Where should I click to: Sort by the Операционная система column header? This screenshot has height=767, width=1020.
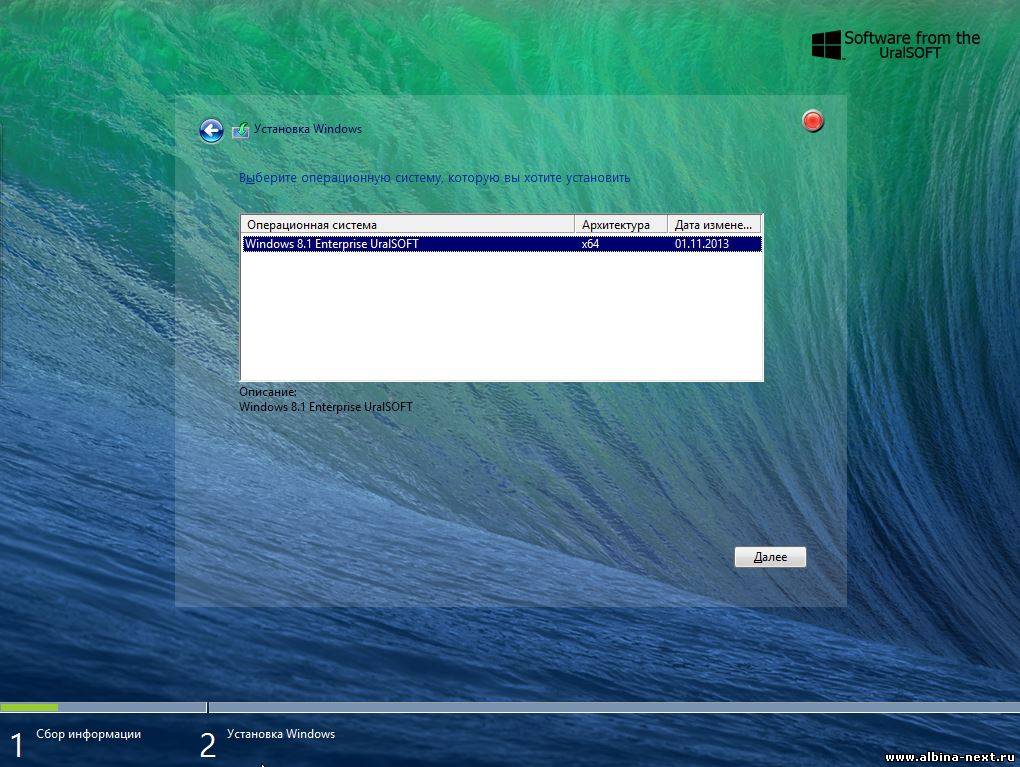point(408,224)
